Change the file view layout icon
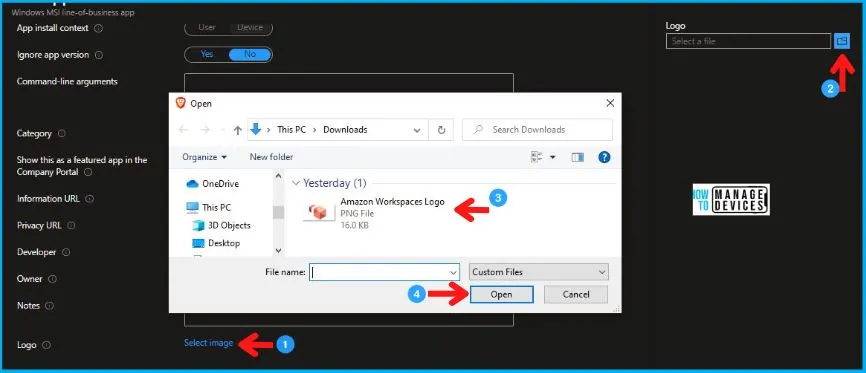 536,157
